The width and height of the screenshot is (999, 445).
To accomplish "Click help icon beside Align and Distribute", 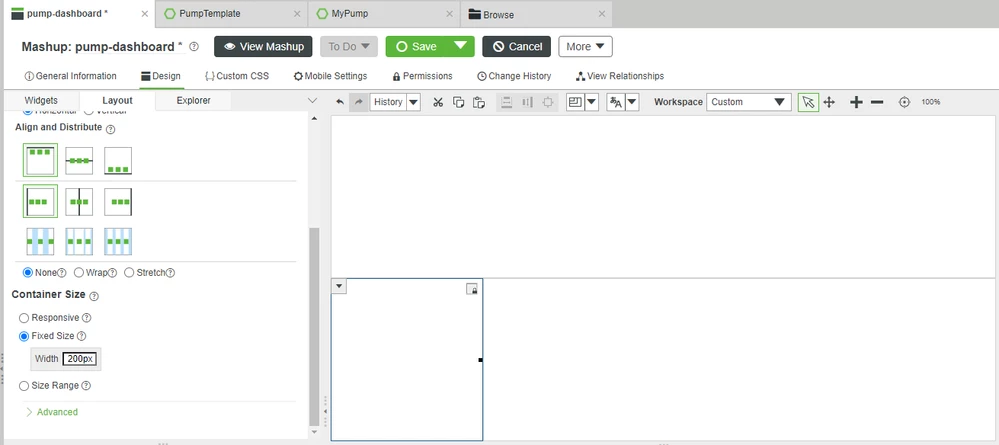I will (111, 129).
